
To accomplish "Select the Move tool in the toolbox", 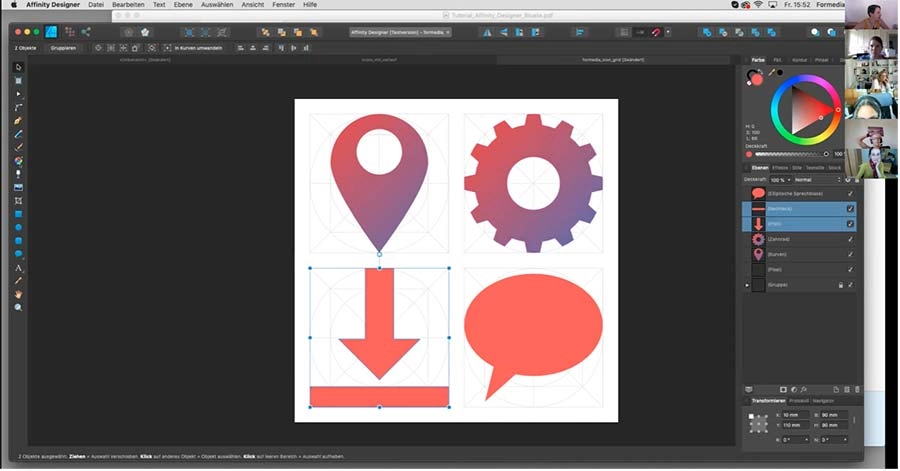I will point(18,67).
